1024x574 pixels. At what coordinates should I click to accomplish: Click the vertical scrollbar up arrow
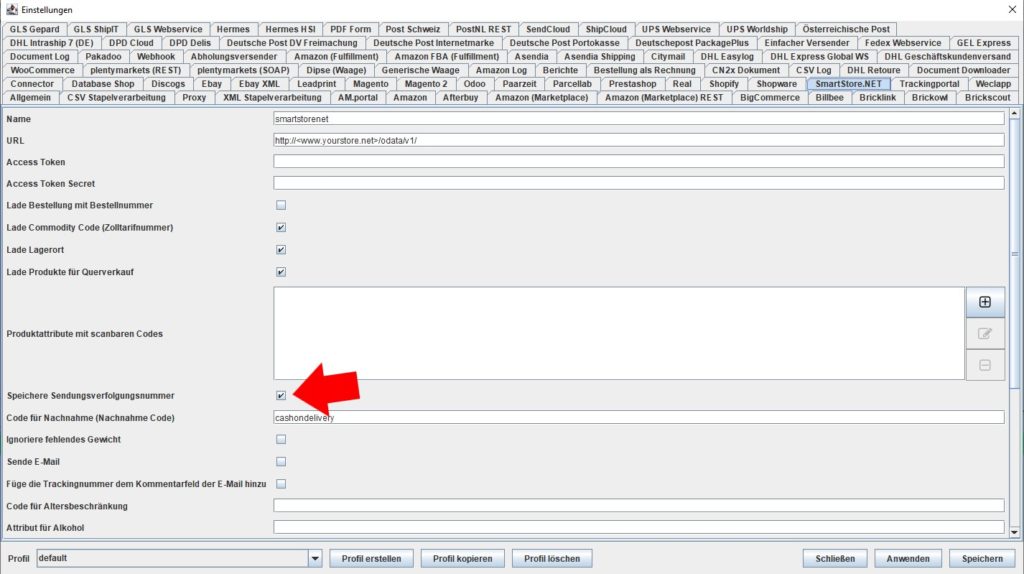[1014, 114]
